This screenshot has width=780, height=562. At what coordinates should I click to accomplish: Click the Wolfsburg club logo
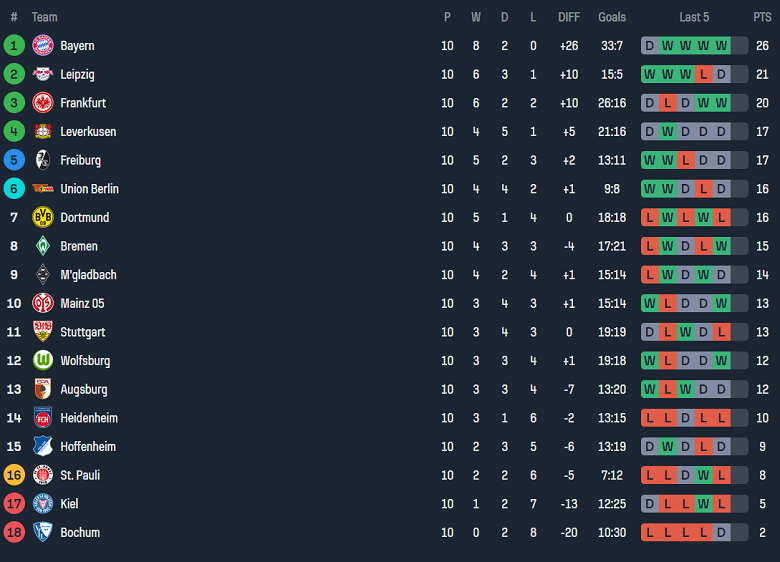pos(42,360)
